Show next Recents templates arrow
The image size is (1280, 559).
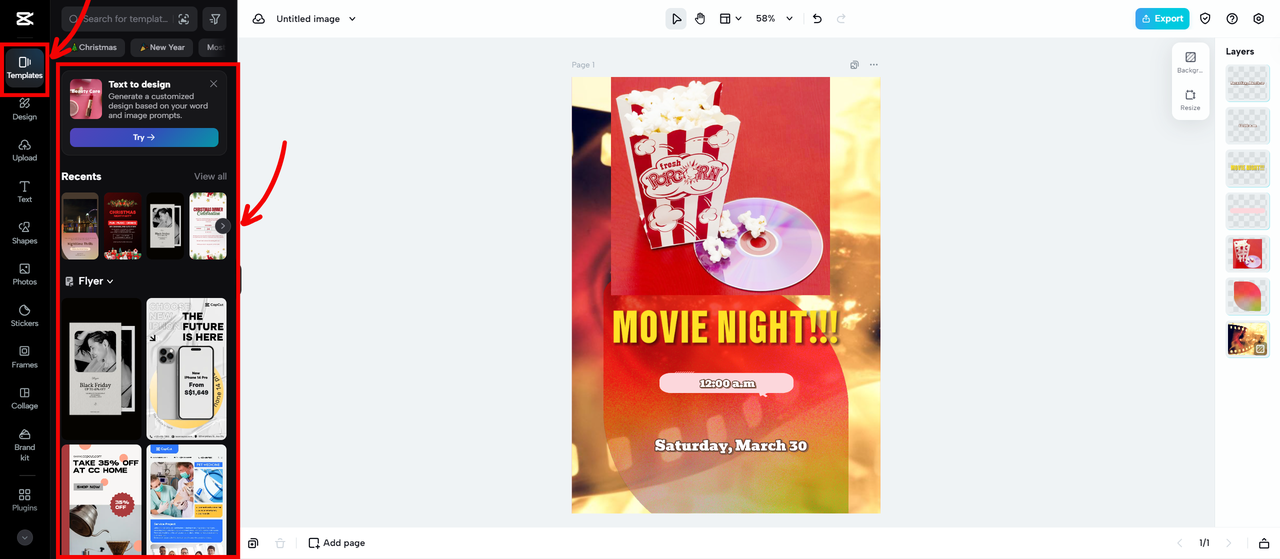[x=222, y=226]
